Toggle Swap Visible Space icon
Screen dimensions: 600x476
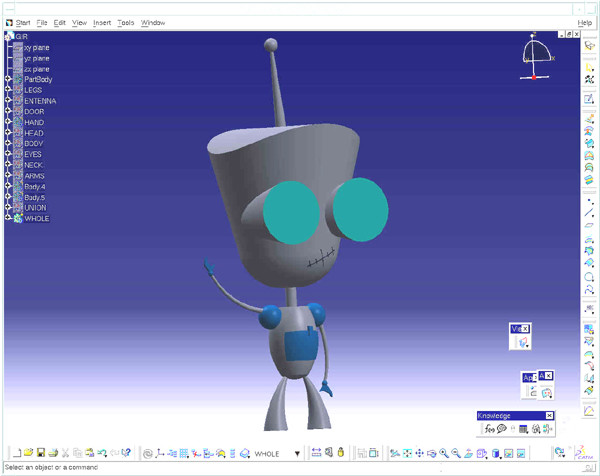click(x=521, y=453)
